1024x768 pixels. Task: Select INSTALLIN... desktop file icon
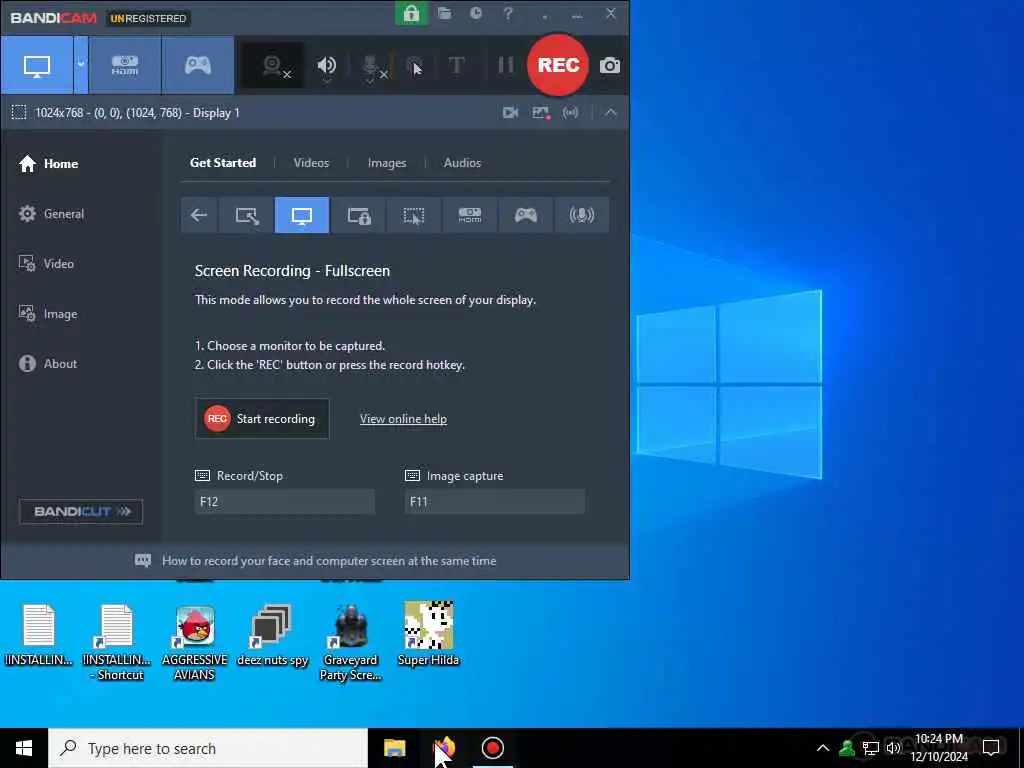pos(39,635)
